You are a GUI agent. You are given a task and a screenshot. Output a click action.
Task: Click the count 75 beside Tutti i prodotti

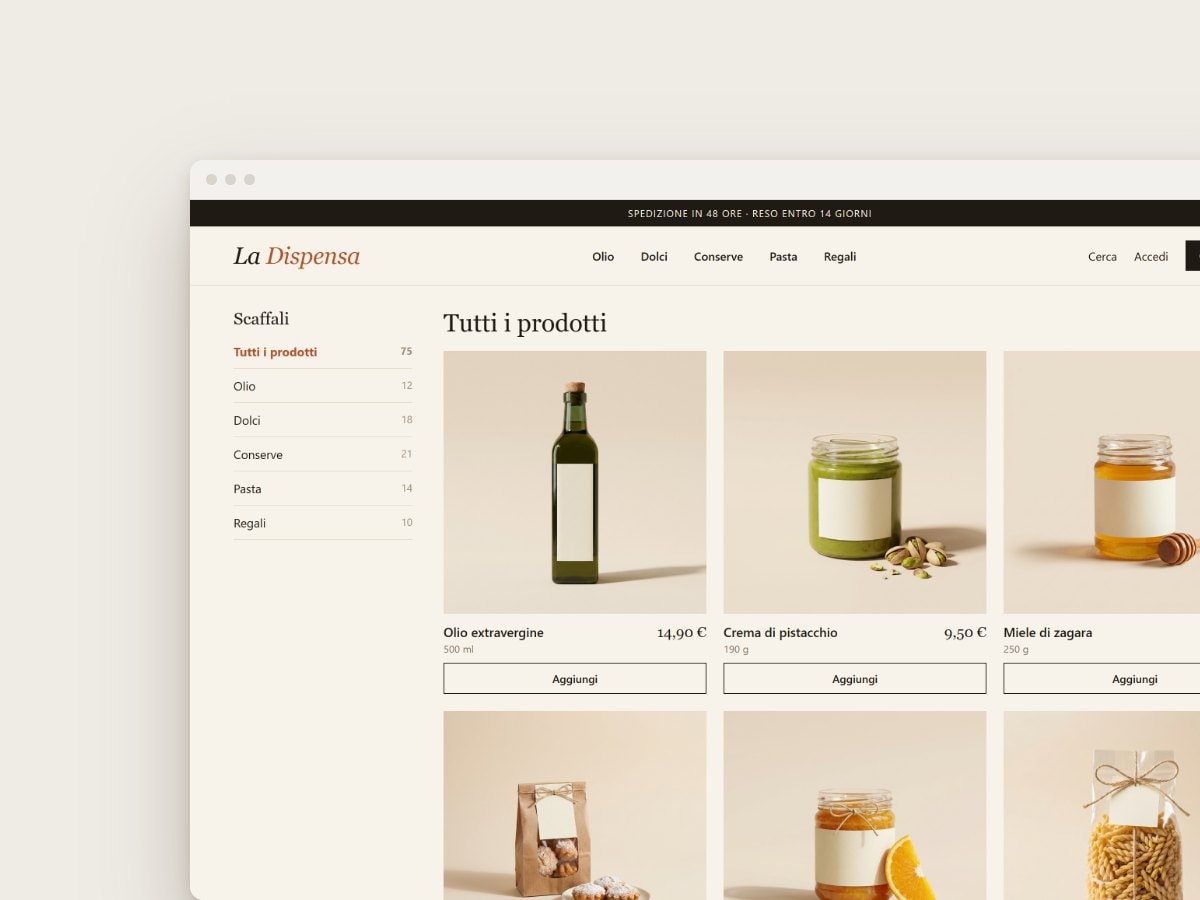pyautogui.click(x=406, y=352)
